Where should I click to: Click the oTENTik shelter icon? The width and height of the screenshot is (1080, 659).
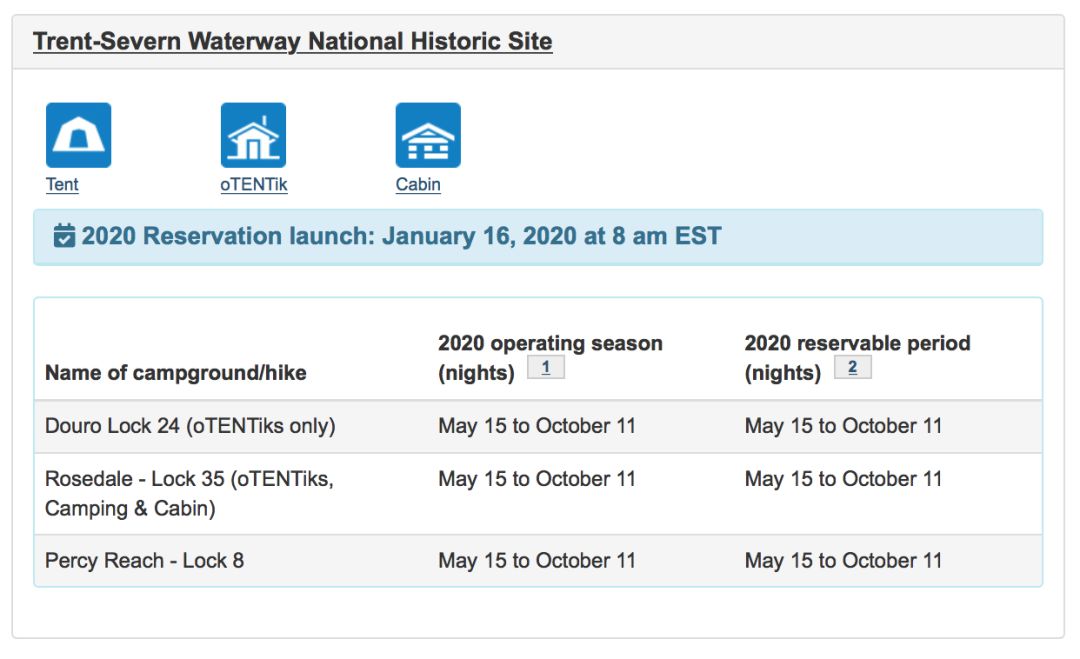tap(253, 135)
